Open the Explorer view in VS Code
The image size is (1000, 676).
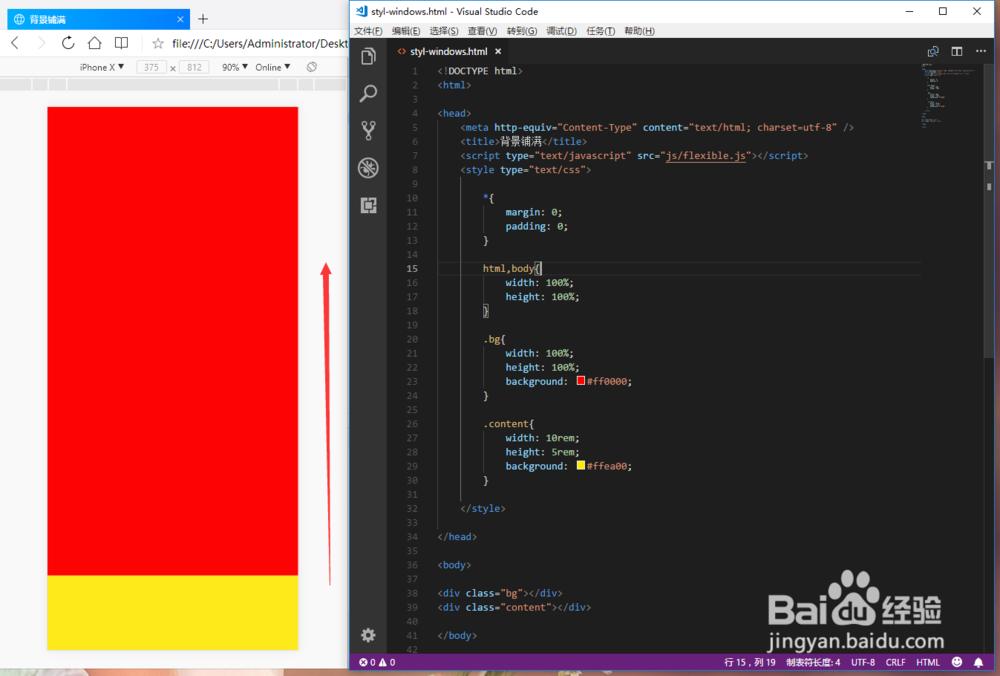368,56
